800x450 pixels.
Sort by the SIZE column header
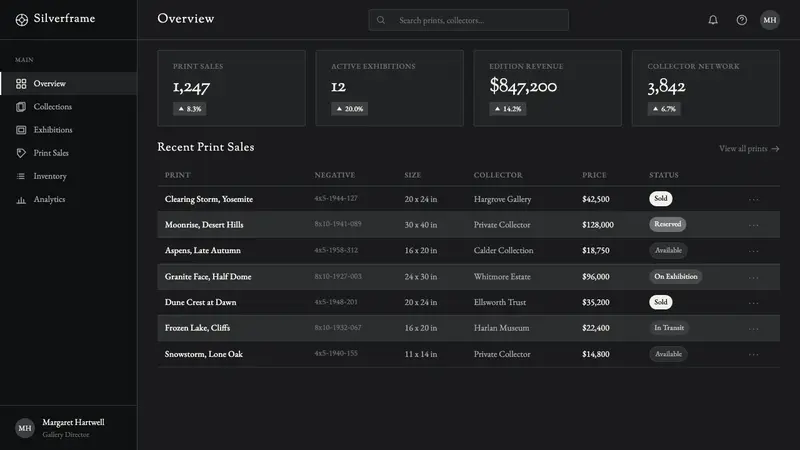tap(413, 175)
